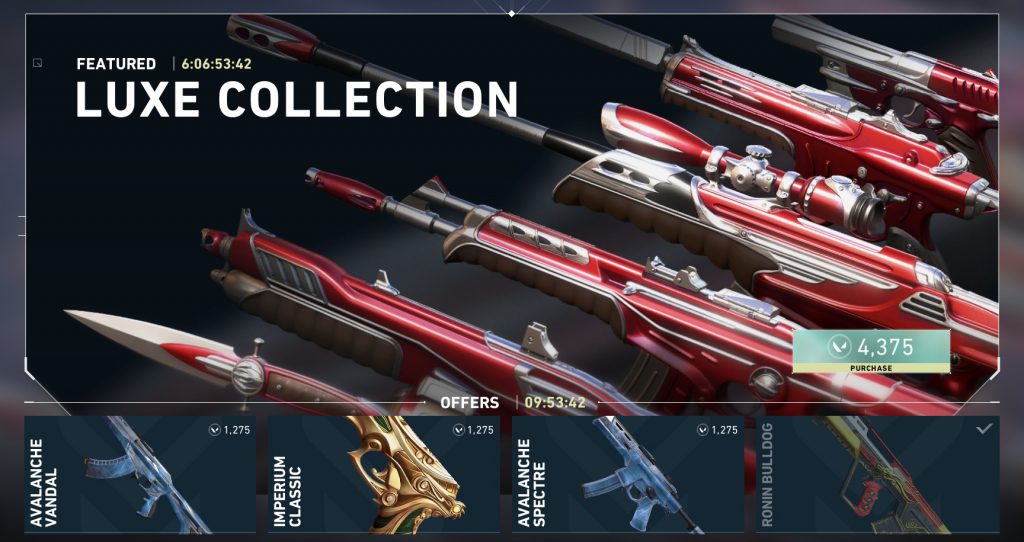Click the Featured section label
The width and height of the screenshot is (1024, 542).
coord(116,64)
